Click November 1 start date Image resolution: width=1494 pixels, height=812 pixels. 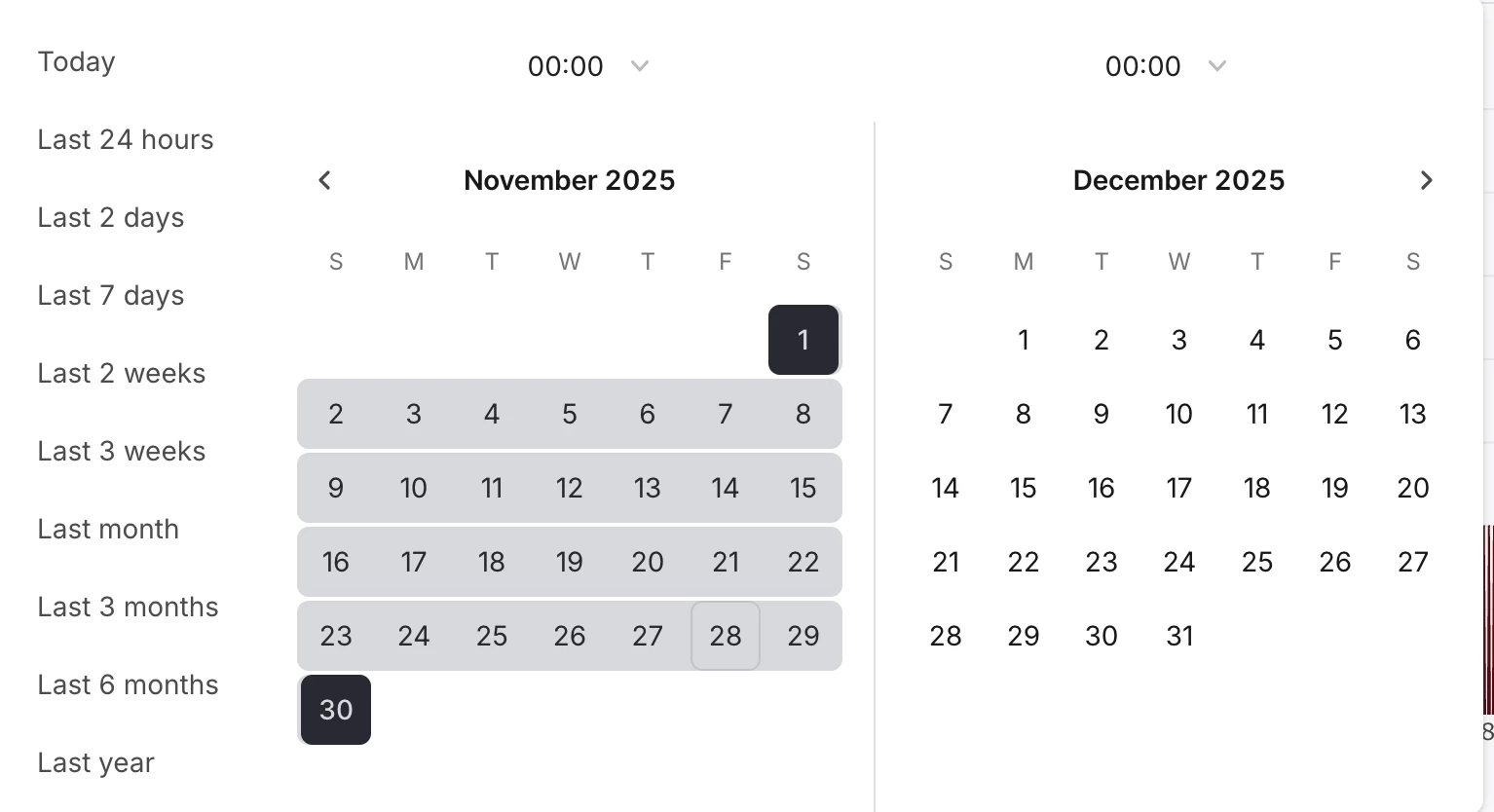coord(803,340)
